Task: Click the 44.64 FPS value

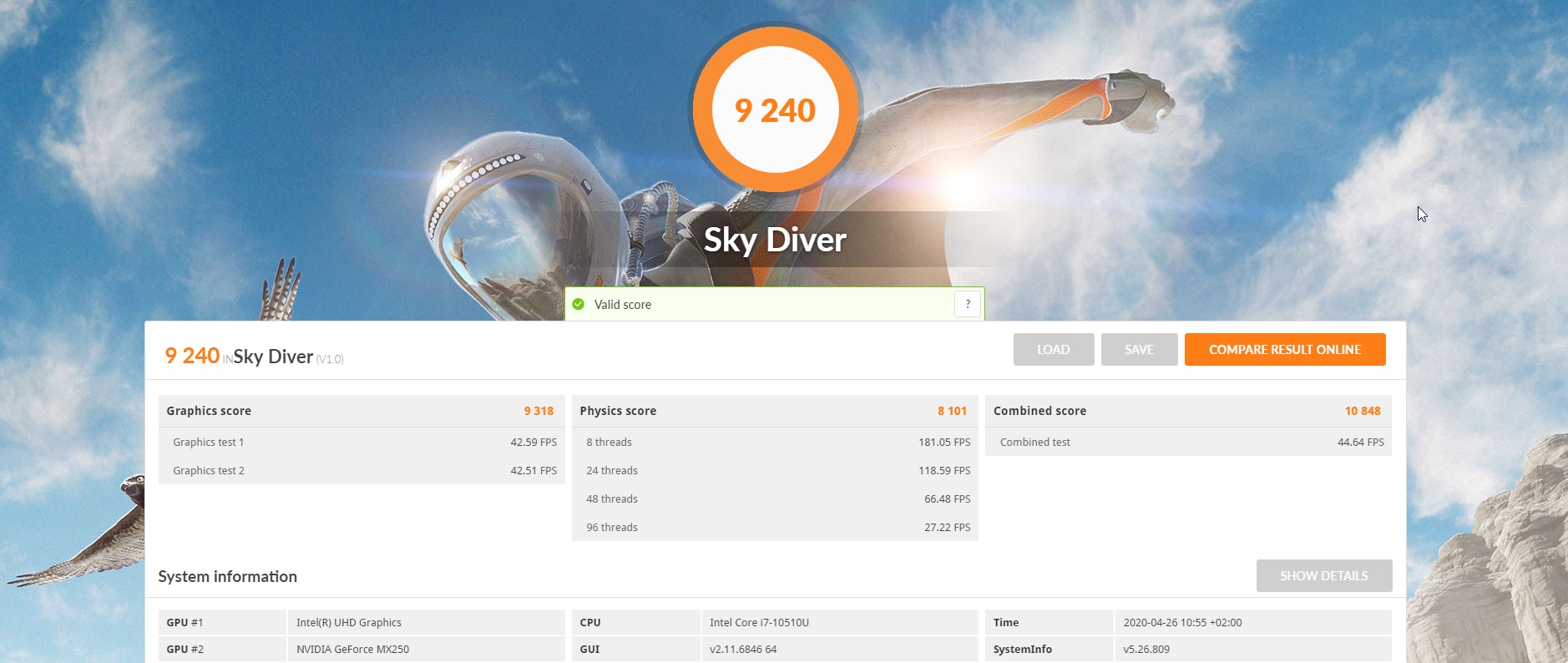Action: click(x=1361, y=443)
